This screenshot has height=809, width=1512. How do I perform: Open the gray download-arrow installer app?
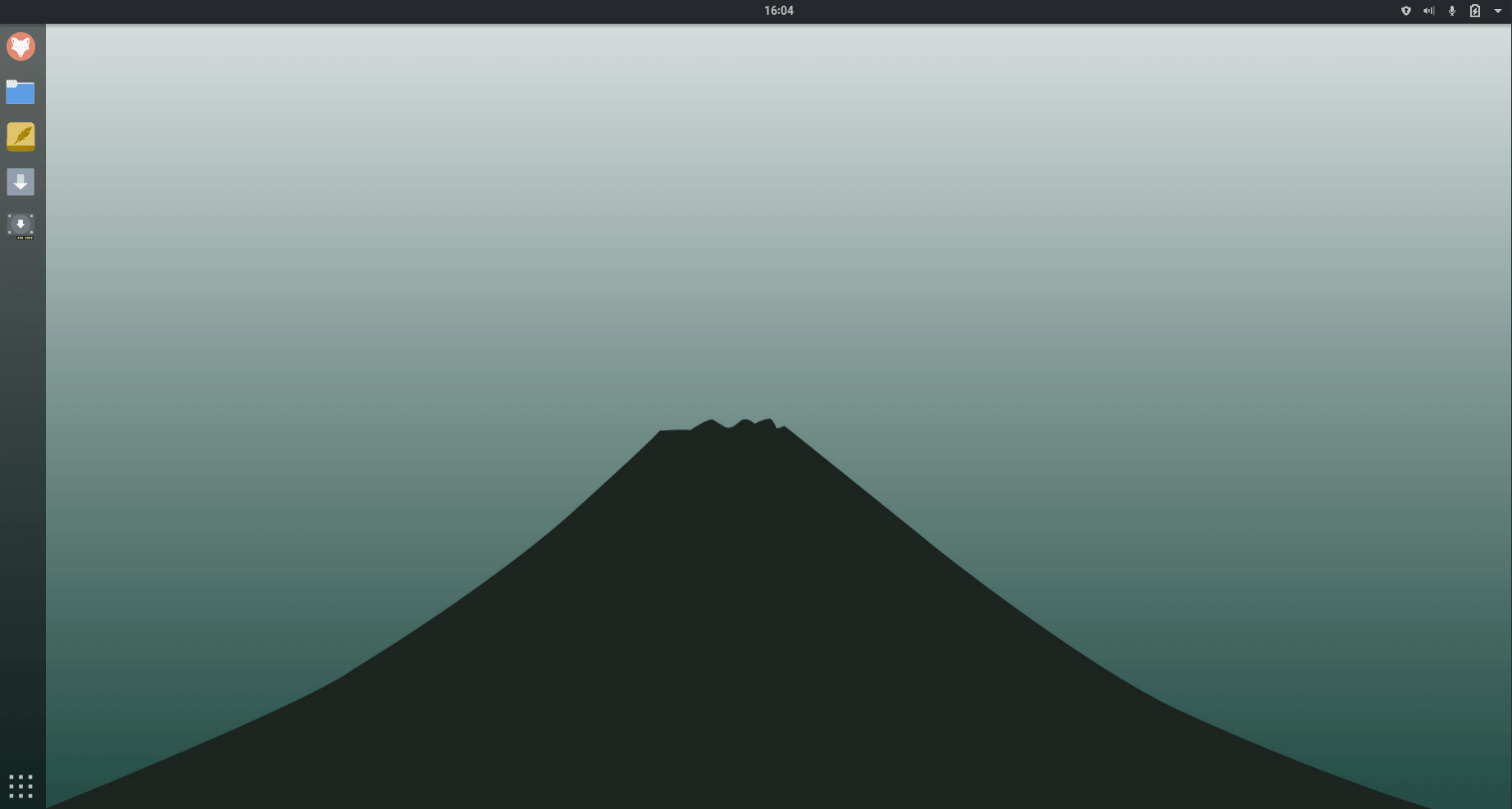(x=20, y=181)
